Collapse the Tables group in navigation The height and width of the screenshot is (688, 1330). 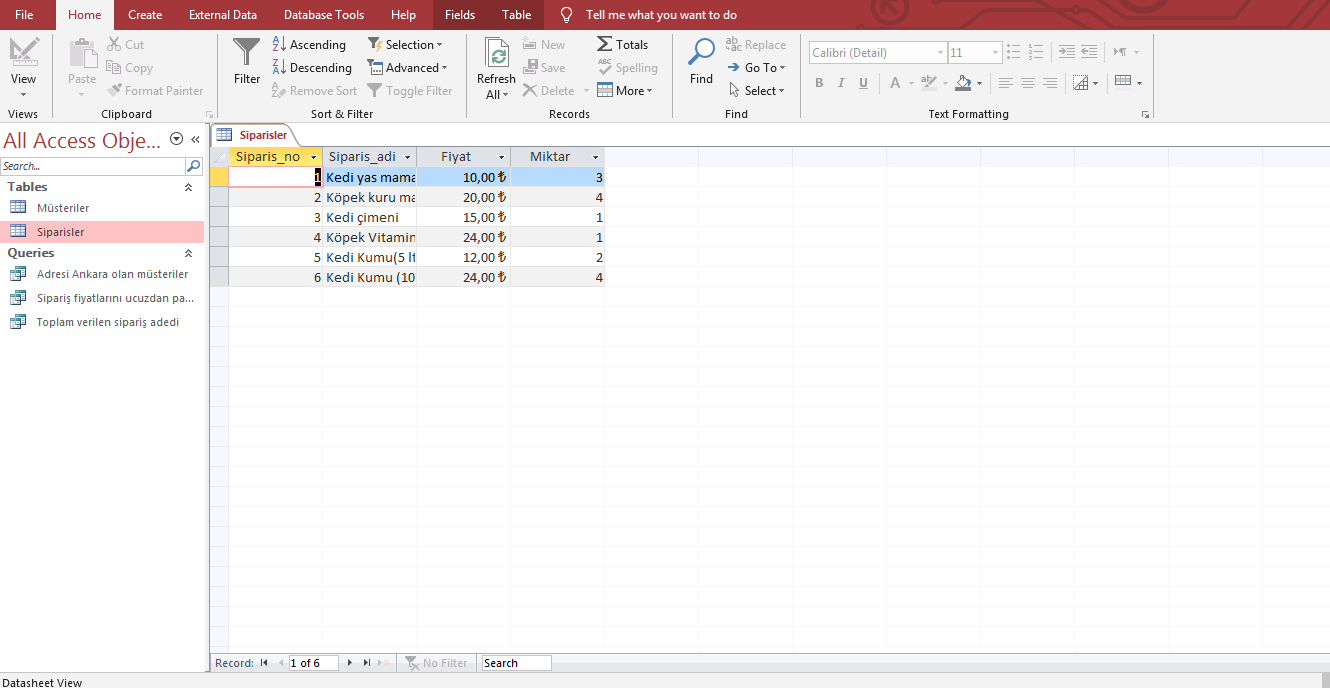click(188, 187)
